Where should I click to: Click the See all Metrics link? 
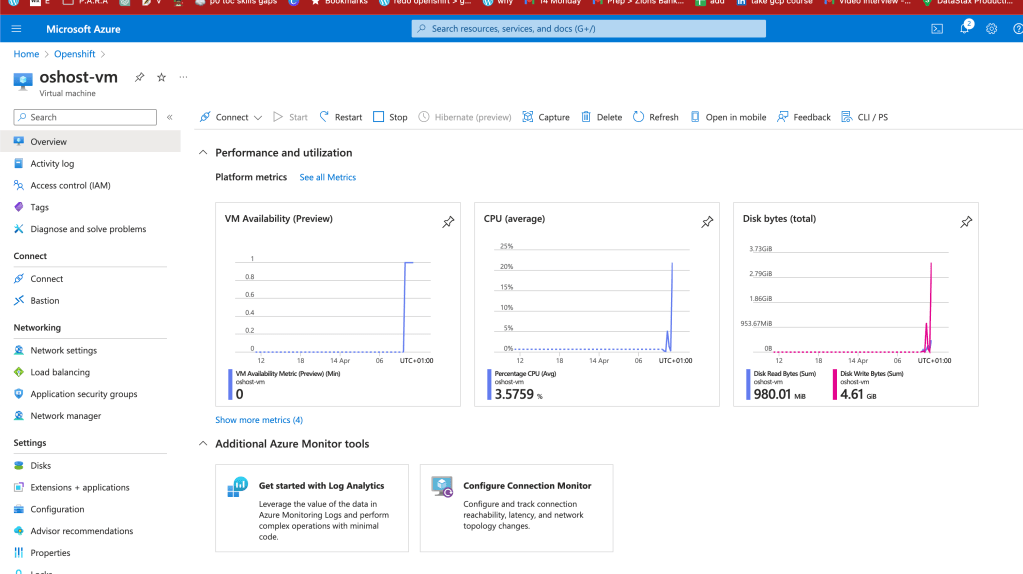328,177
